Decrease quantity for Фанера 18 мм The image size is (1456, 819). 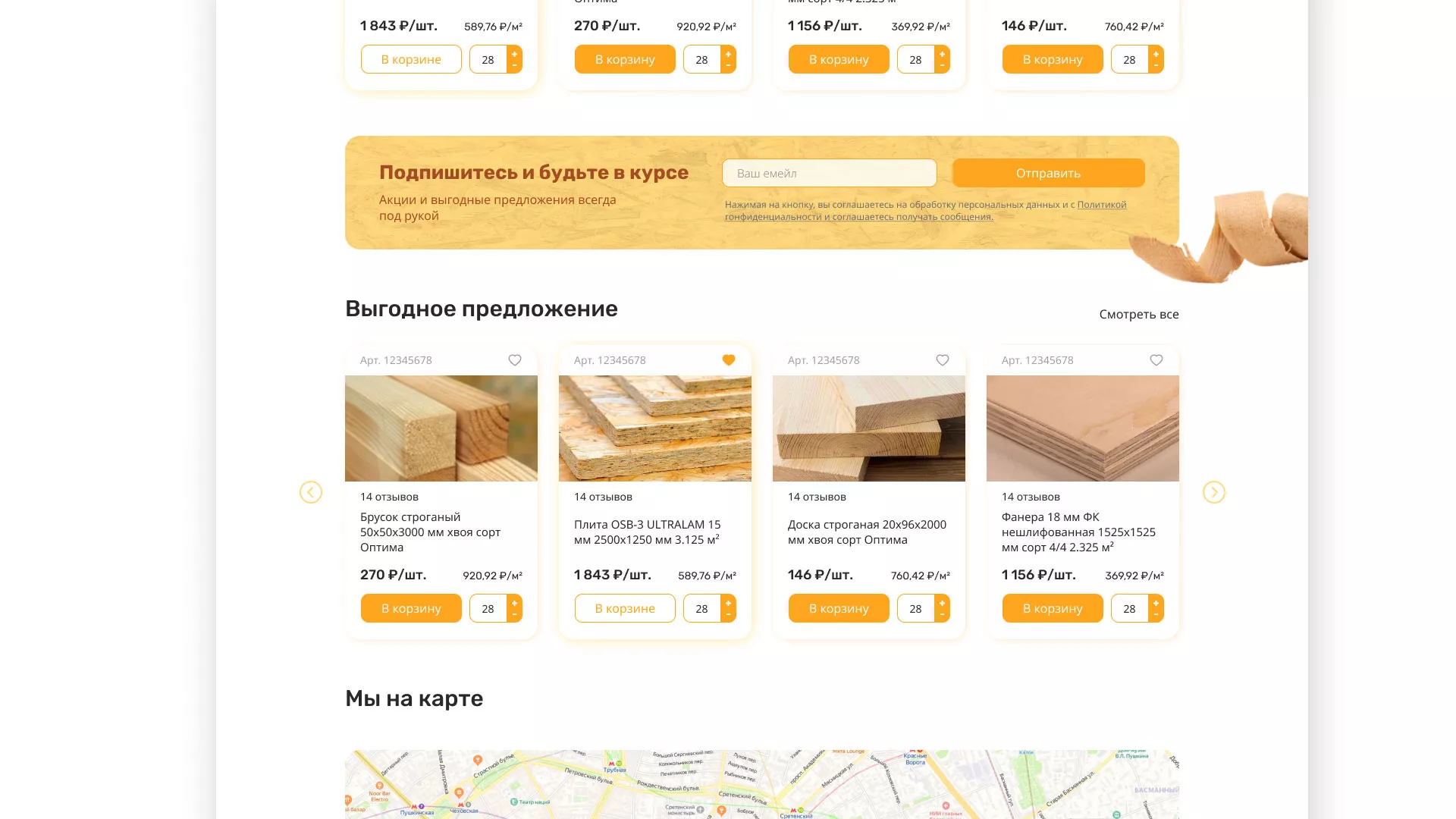click(x=1156, y=613)
